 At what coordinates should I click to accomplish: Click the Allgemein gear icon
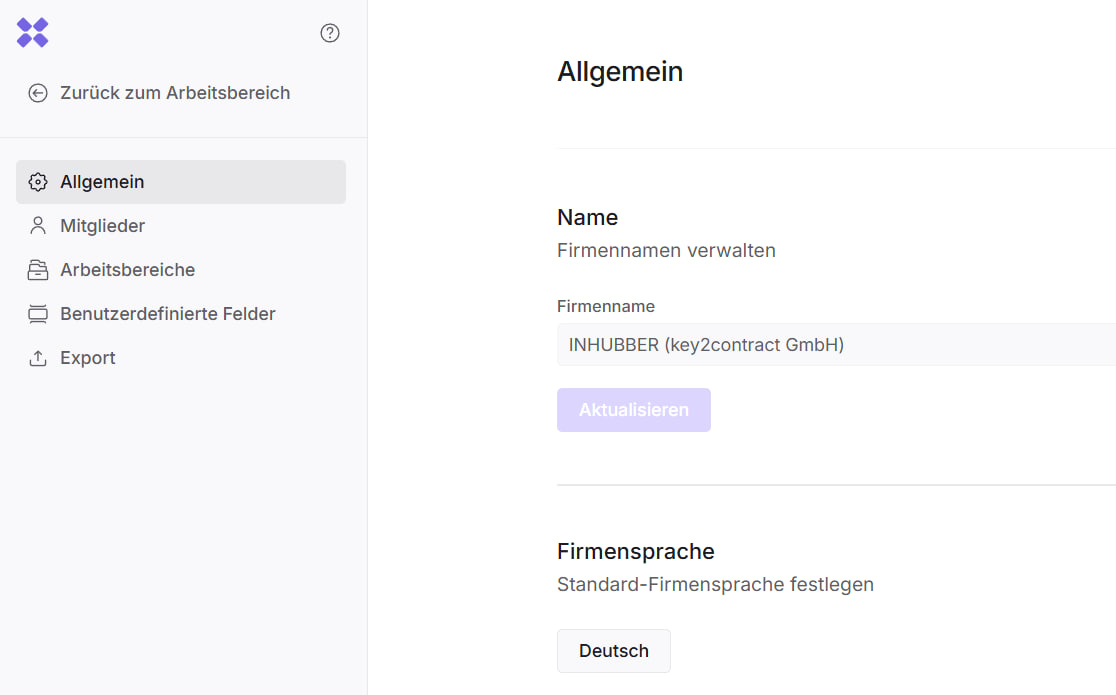point(38,182)
